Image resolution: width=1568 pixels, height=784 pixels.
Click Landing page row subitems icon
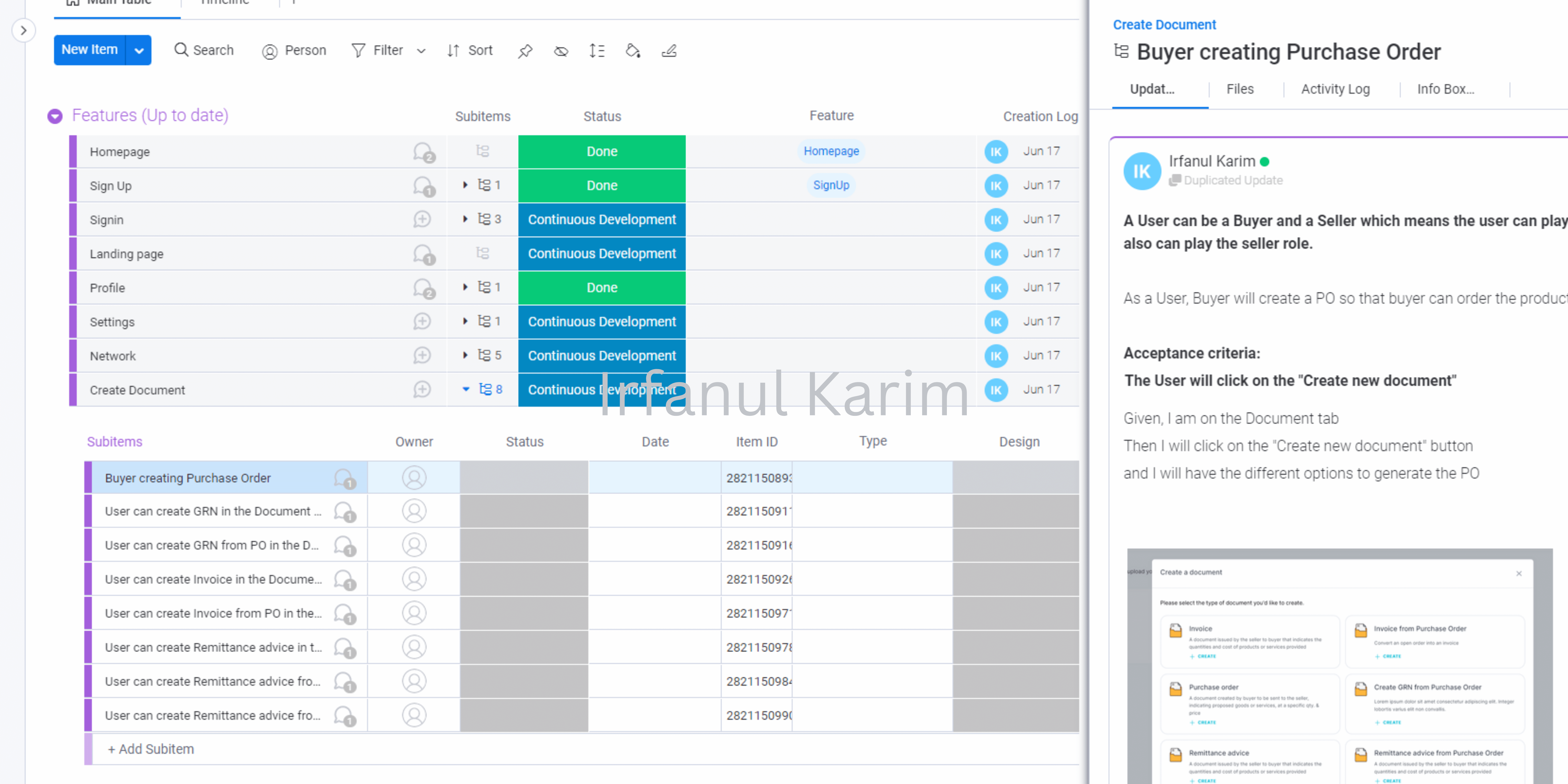click(483, 253)
